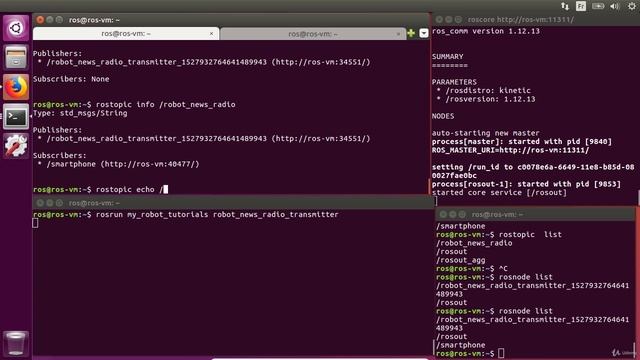Select the first ros@ros-vm terminal tab

[126, 33]
